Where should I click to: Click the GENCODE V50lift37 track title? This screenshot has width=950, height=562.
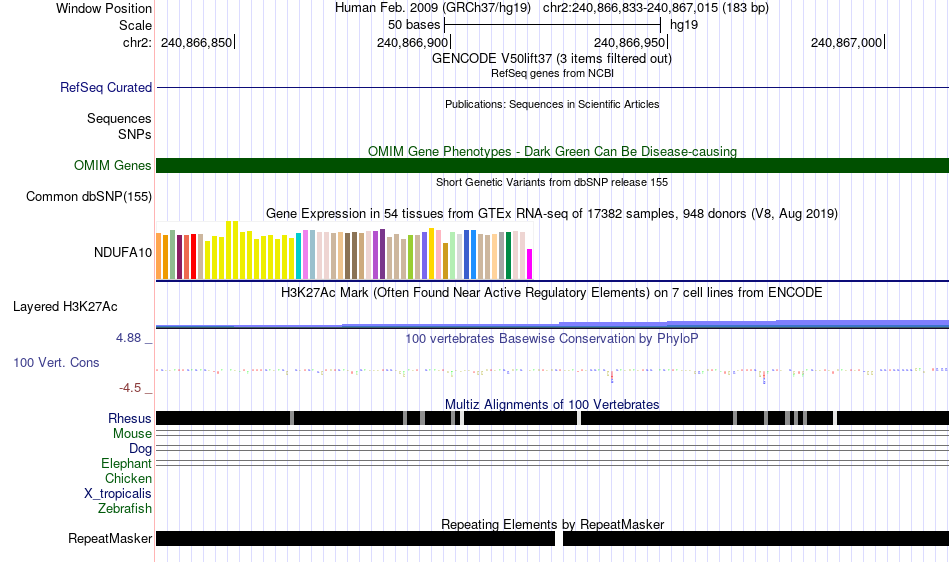[x=552, y=59]
